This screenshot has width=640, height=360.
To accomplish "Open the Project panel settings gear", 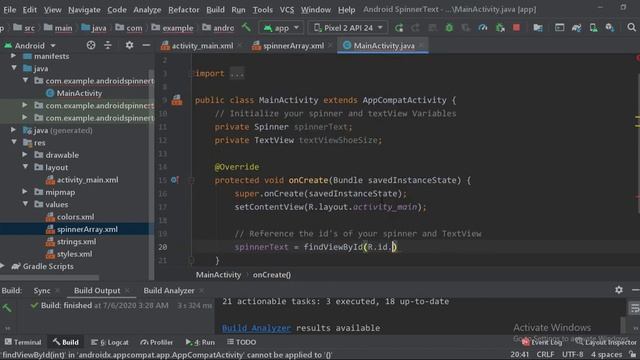I will 129,45.
